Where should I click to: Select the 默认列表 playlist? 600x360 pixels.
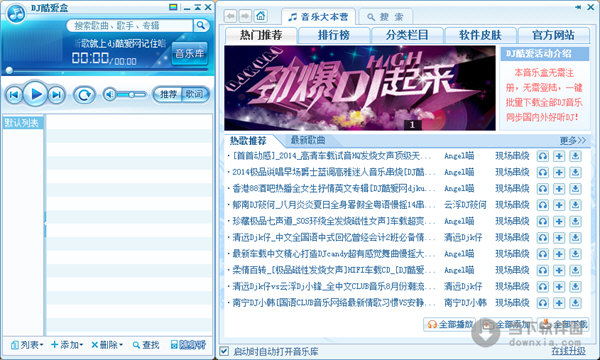click(22, 123)
